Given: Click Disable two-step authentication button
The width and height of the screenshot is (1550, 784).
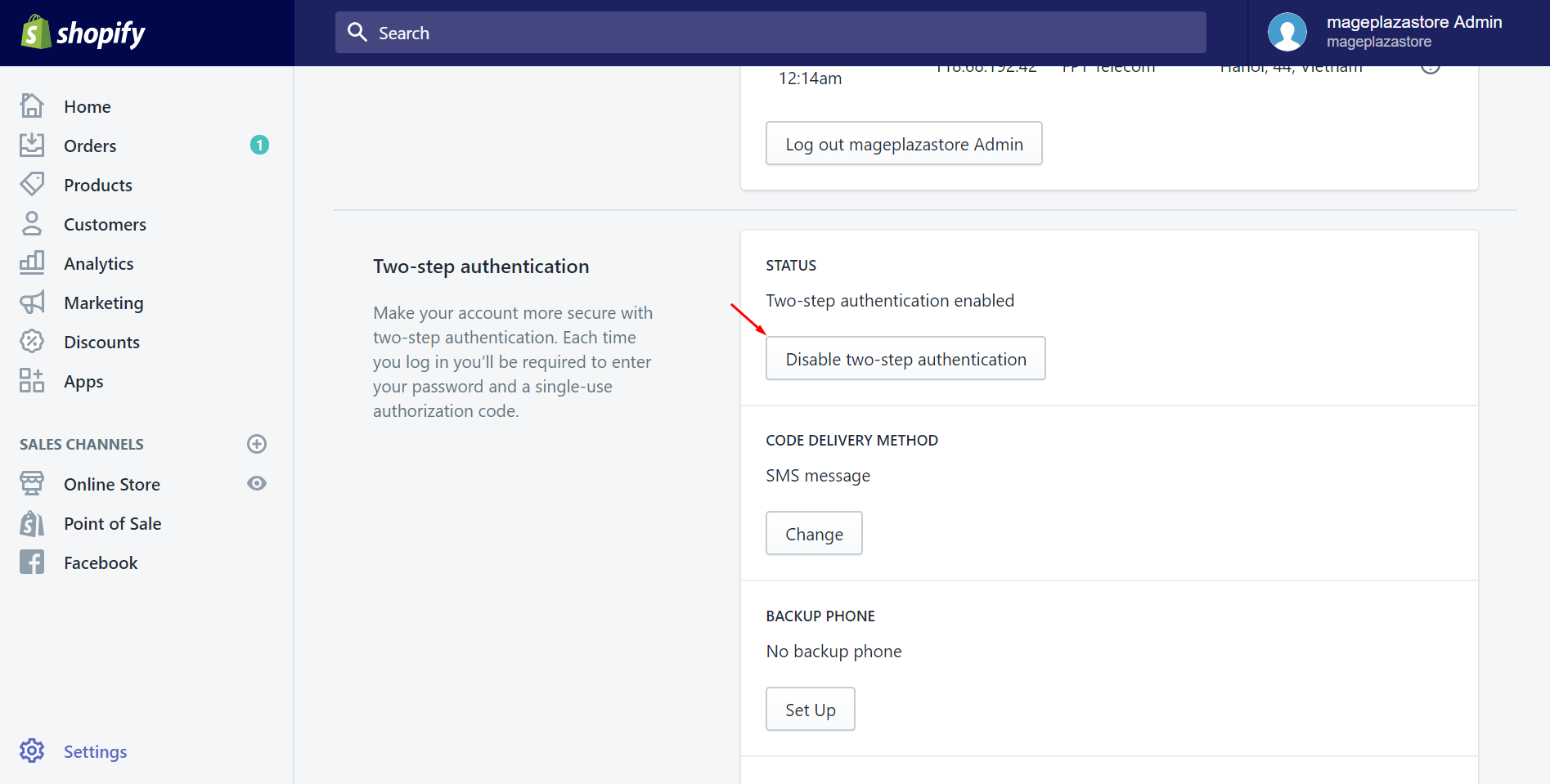Looking at the screenshot, I should [905, 358].
